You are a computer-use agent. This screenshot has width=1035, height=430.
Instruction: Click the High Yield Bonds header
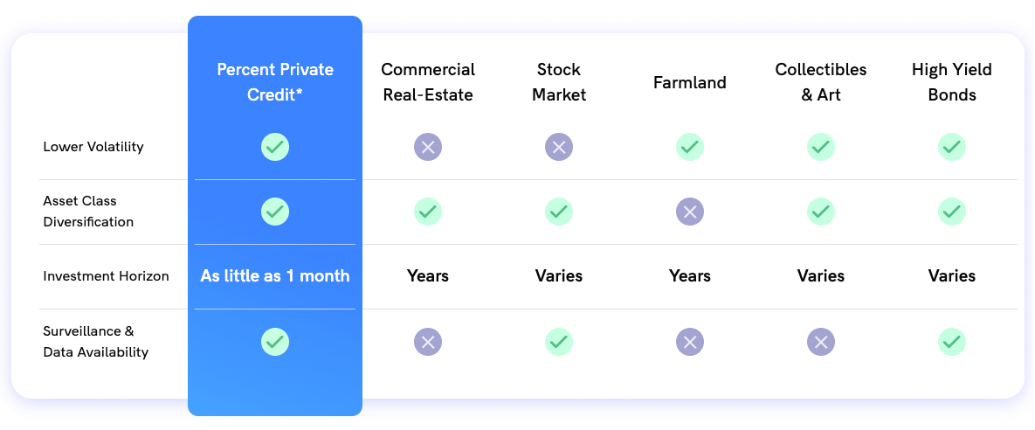[952, 82]
